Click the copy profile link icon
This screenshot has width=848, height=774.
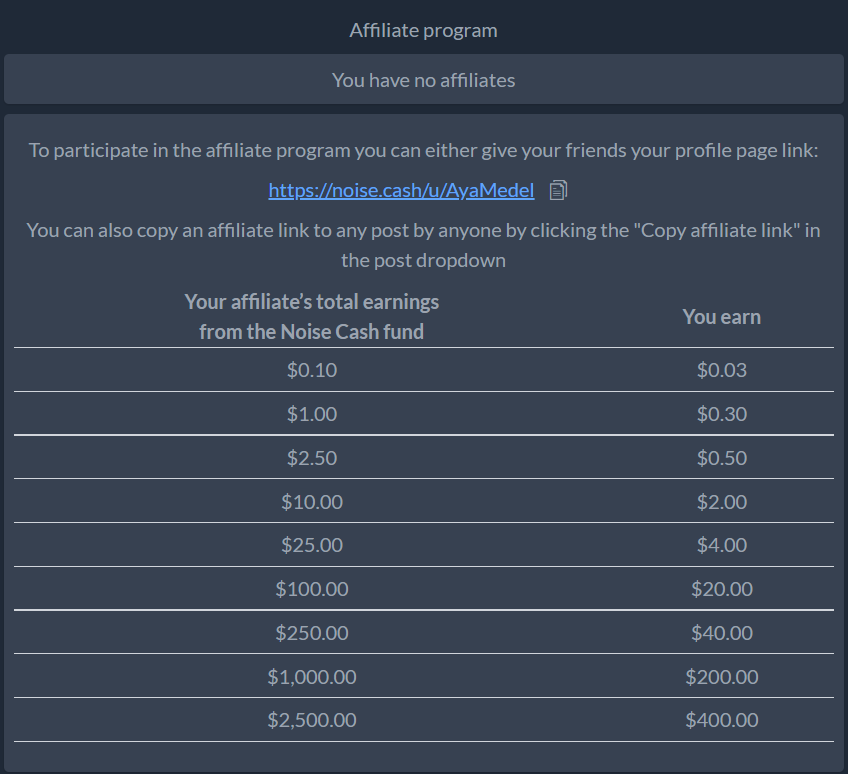point(558,190)
